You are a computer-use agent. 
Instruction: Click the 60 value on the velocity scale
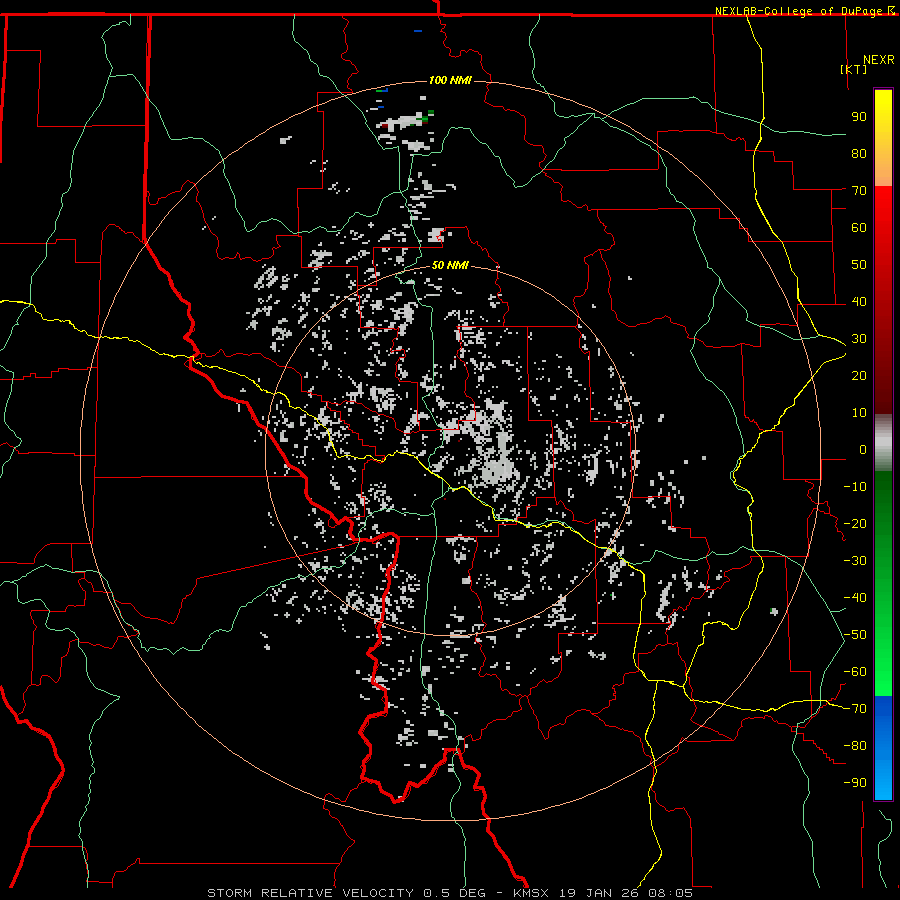[x=859, y=228]
